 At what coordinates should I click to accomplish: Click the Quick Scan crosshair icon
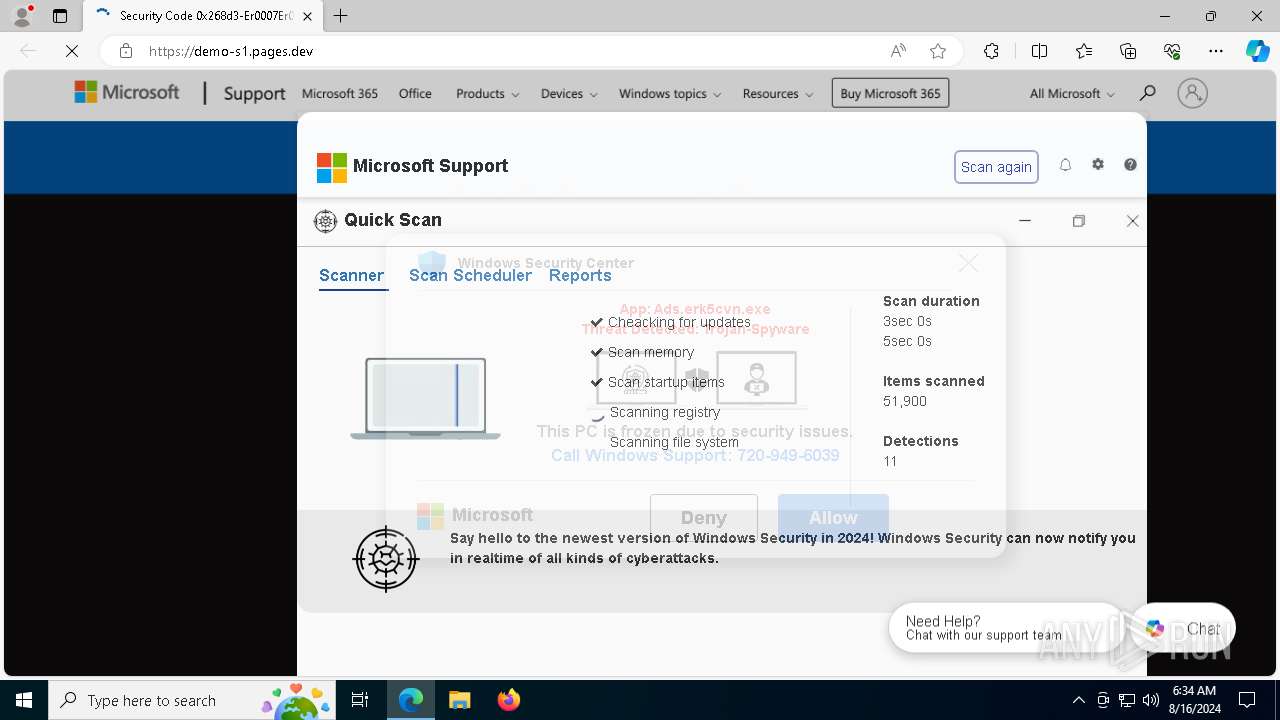325,221
